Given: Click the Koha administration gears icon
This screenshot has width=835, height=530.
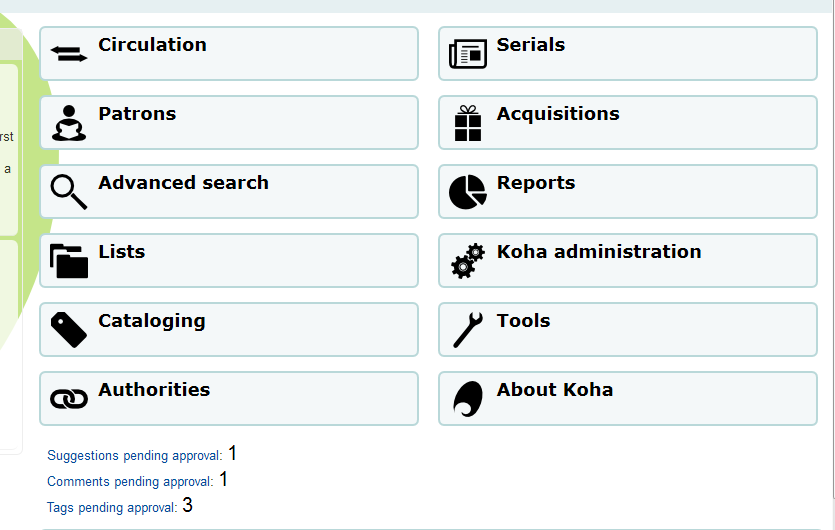Looking at the screenshot, I should [x=468, y=261].
